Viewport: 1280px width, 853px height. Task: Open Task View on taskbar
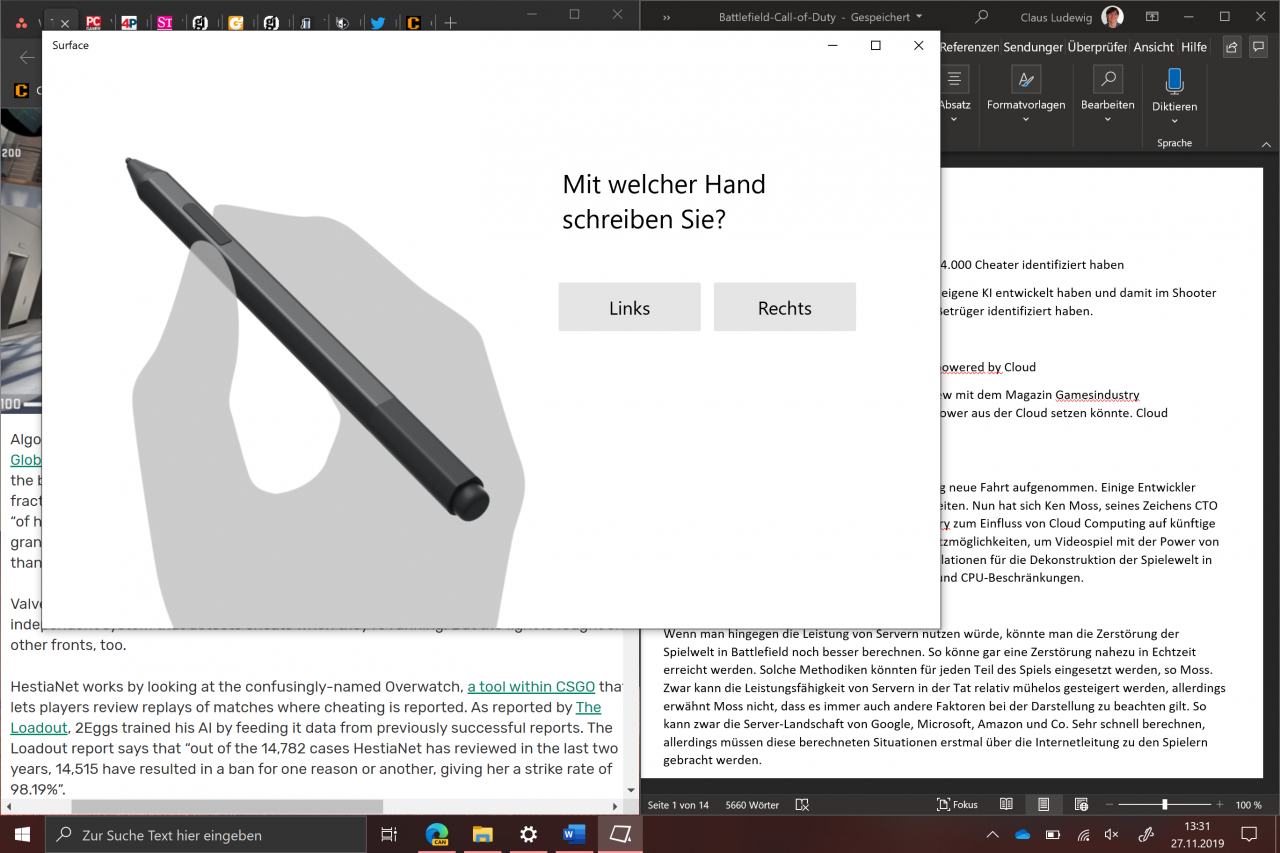tap(389, 834)
